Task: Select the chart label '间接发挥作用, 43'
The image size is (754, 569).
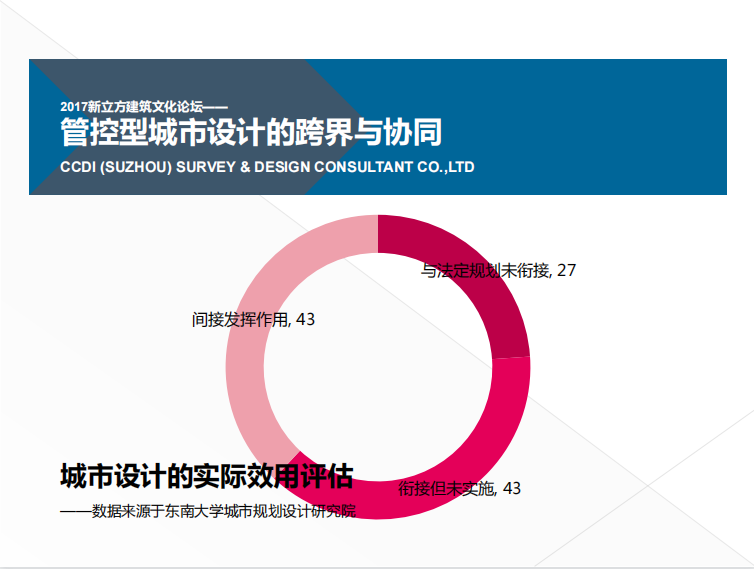Action: (x=253, y=319)
